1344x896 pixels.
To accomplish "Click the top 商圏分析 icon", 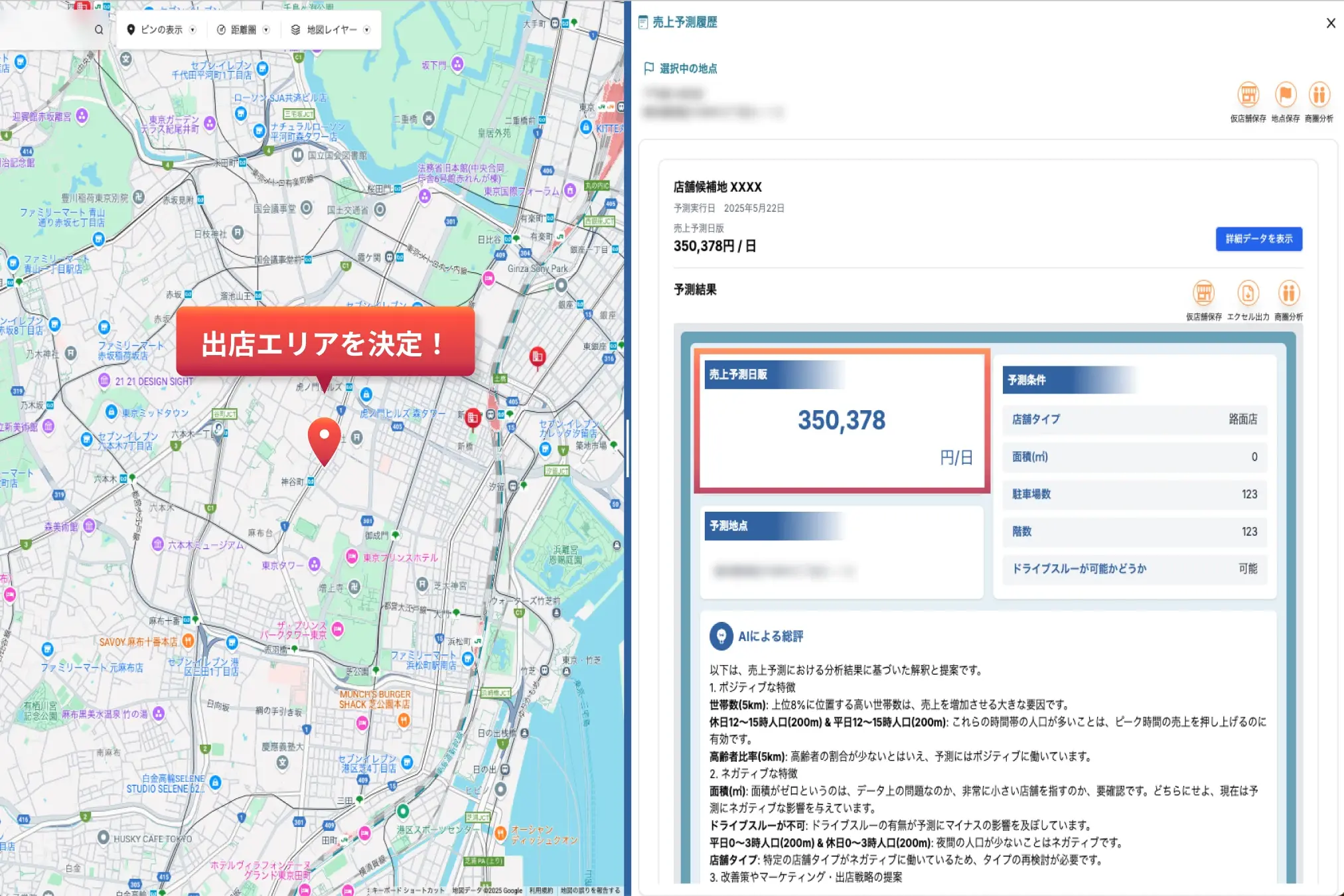I will coord(1319,95).
